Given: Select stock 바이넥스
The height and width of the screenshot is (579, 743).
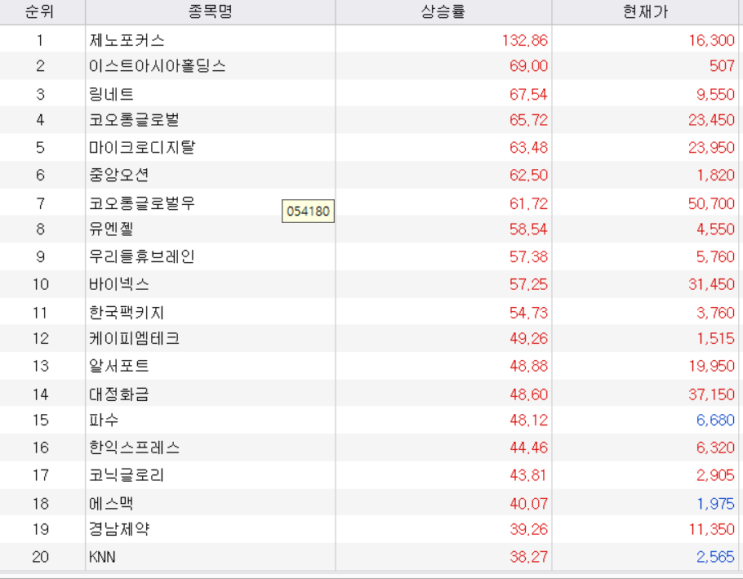Looking at the screenshot, I should [119, 284].
